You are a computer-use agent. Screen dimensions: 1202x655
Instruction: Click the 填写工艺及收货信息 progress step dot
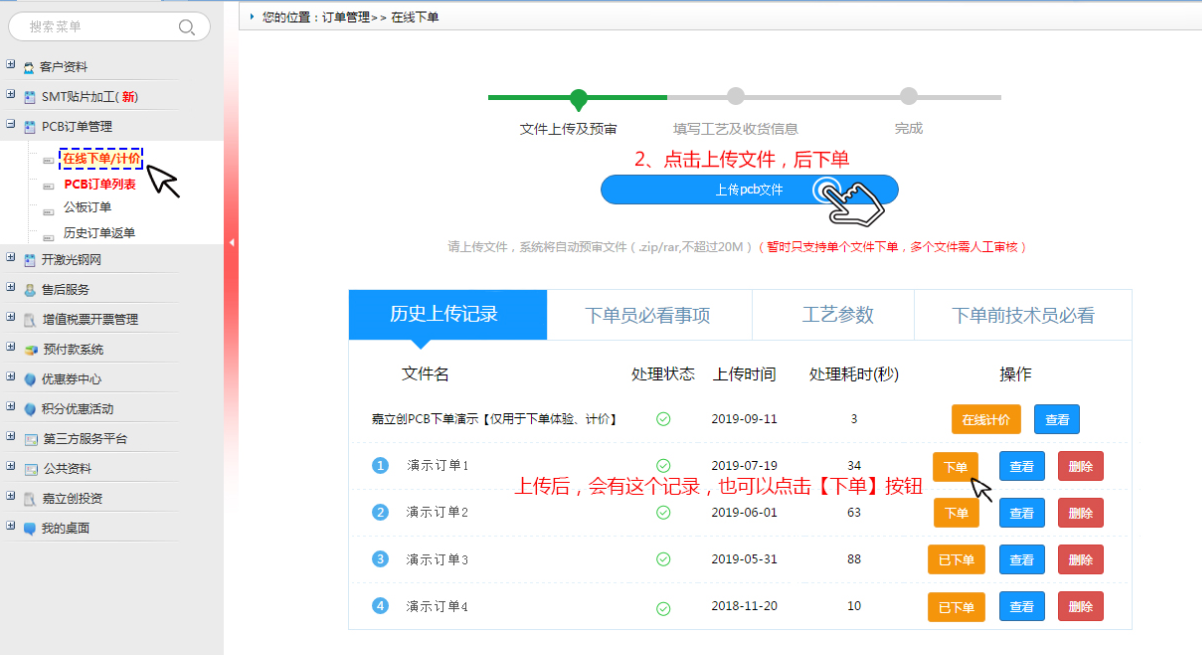coord(735,96)
